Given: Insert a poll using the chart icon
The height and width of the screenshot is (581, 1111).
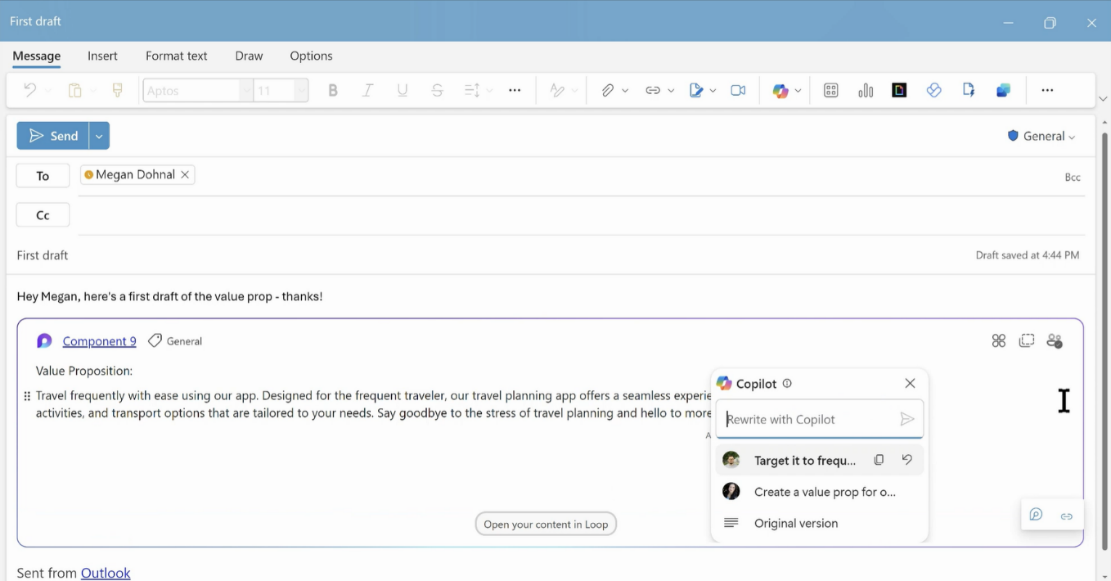Looking at the screenshot, I should [x=864, y=90].
